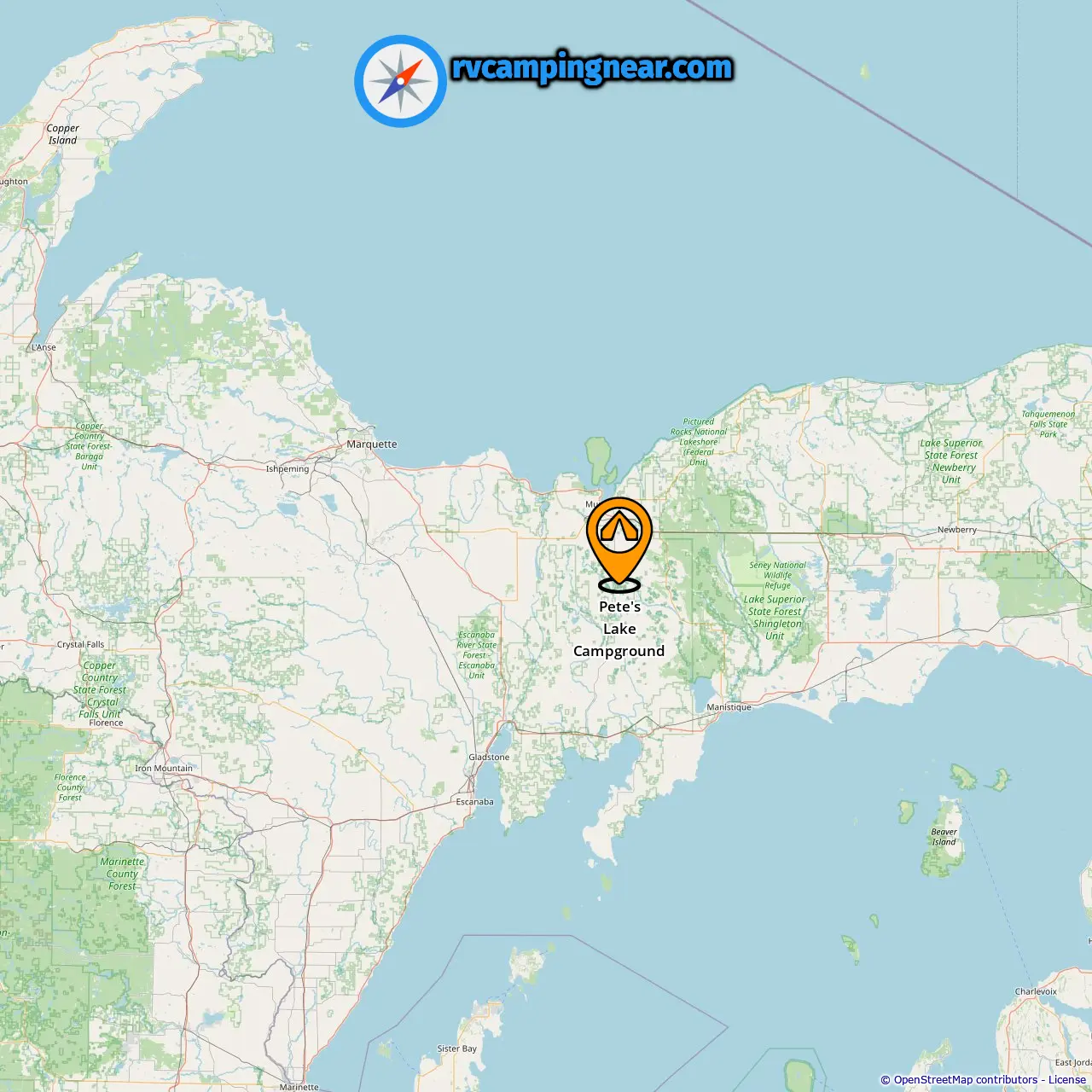This screenshot has height=1092, width=1092.
Task: Click the compass logo icon
Action: [x=400, y=81]
